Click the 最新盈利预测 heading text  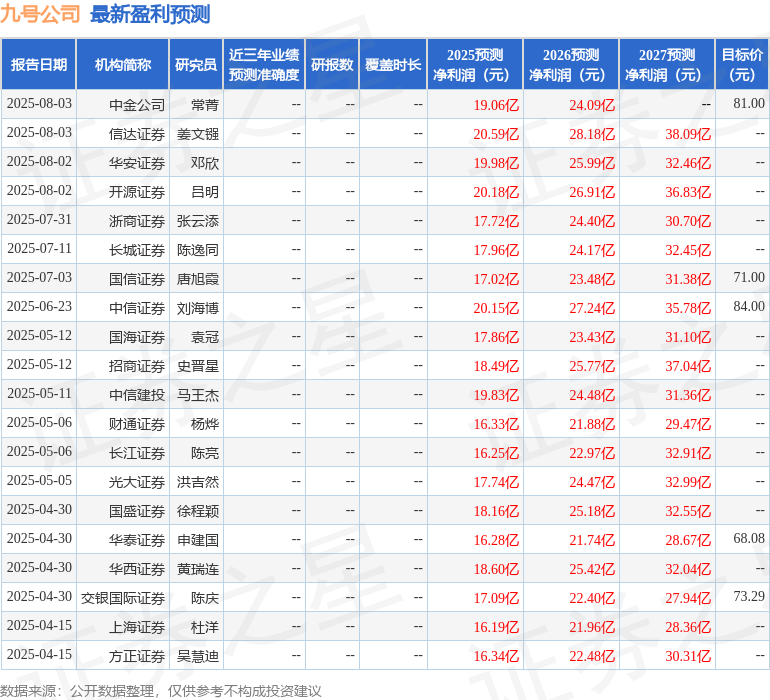150,14
